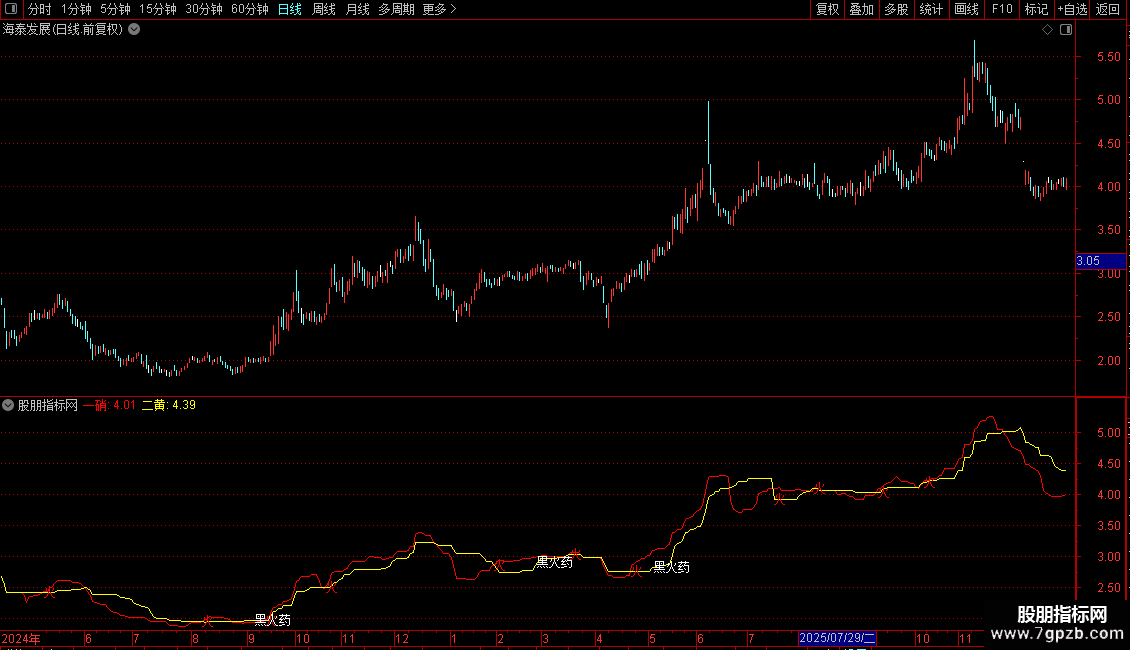Click the 5.50 price axis label

(1108, 57)
